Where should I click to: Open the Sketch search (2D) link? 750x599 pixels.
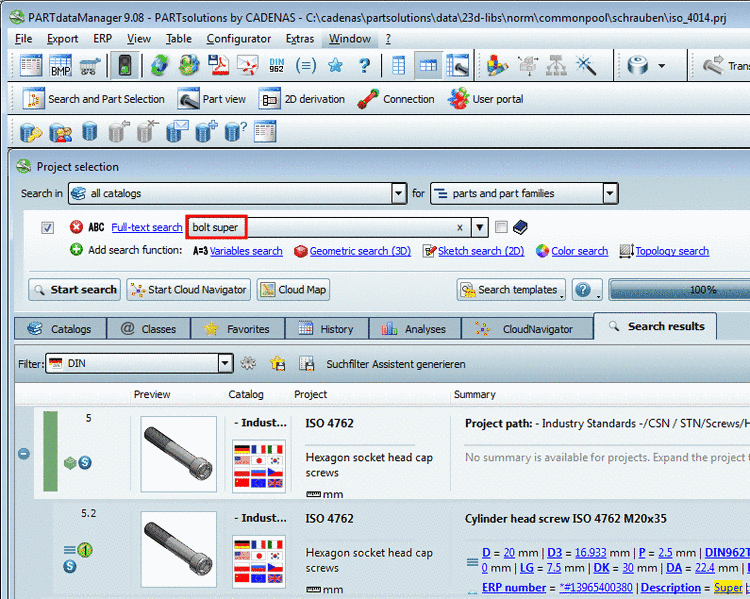[x=481, y=251]
